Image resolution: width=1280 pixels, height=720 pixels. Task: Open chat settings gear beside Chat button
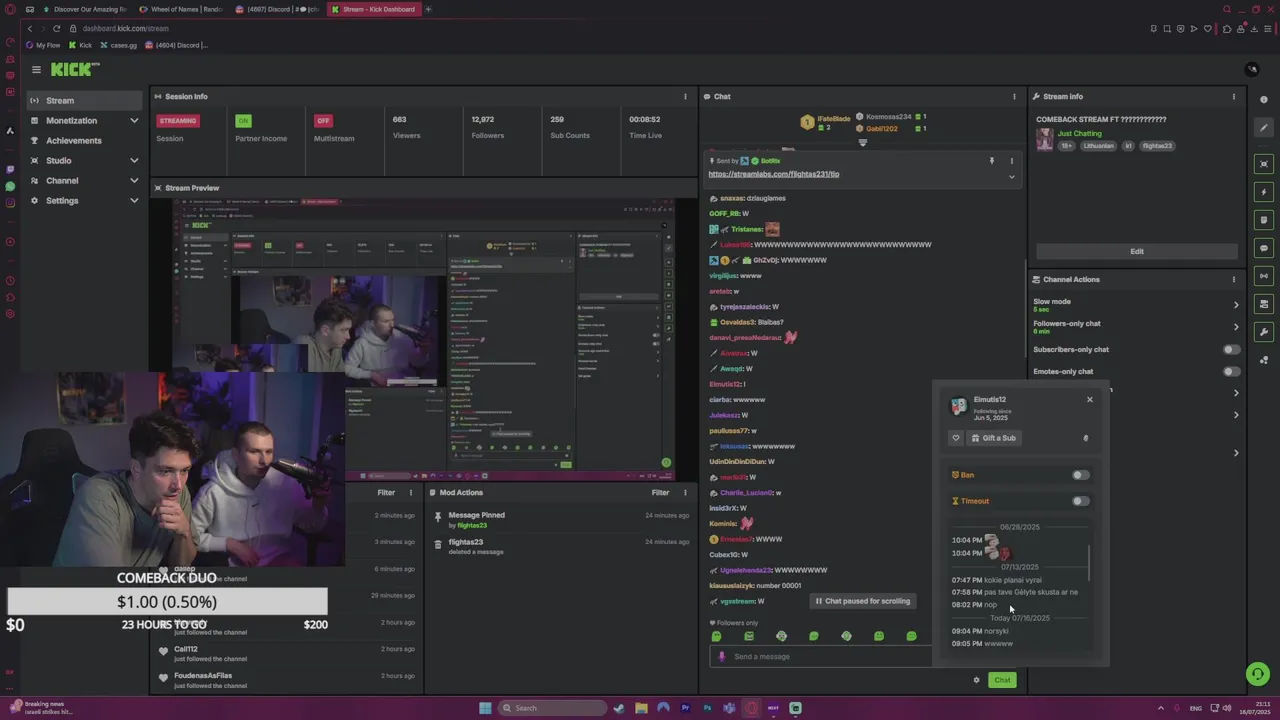click(x=976, y=680)
